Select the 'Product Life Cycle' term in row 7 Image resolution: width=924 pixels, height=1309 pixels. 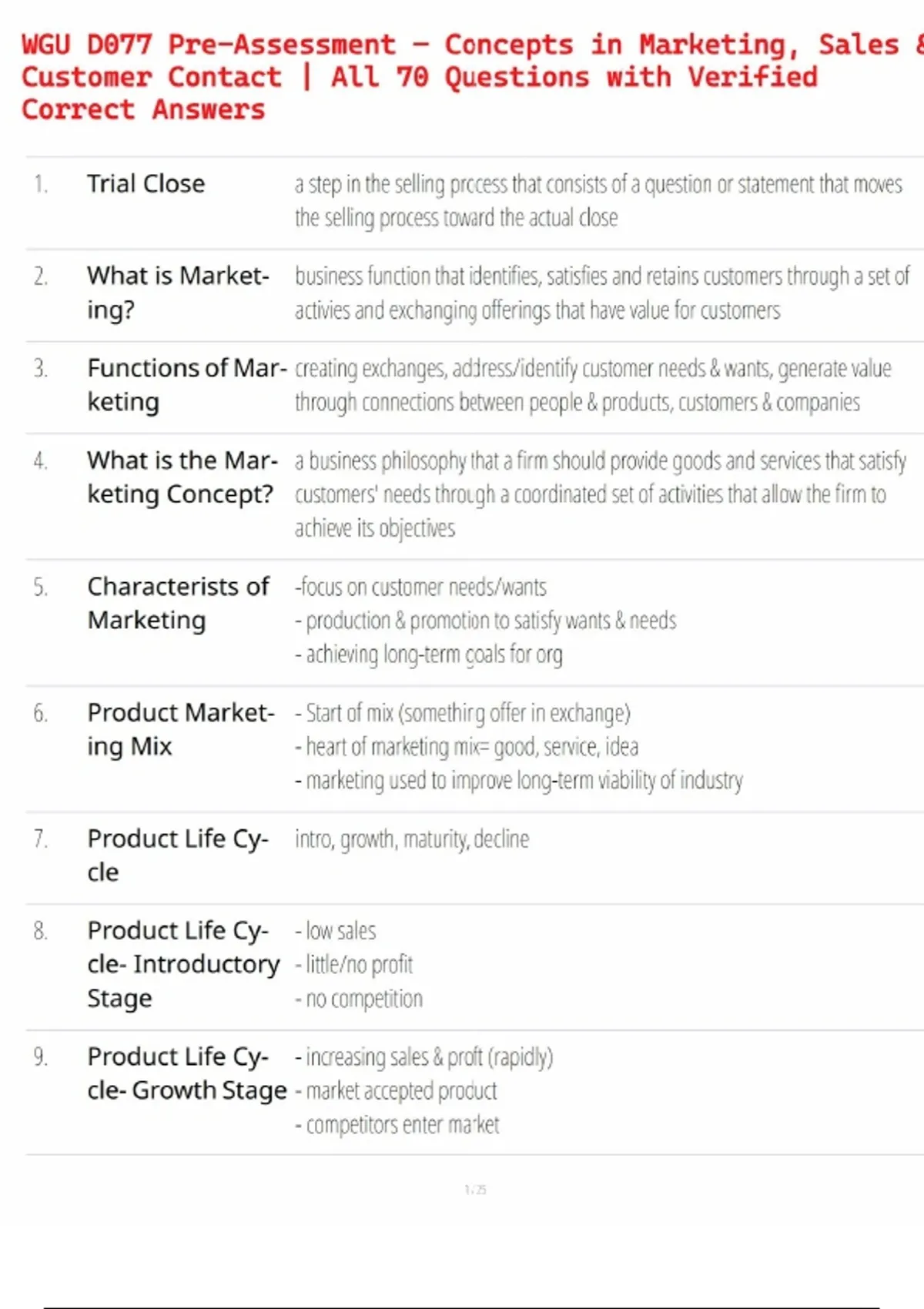(x=177, y=855)
